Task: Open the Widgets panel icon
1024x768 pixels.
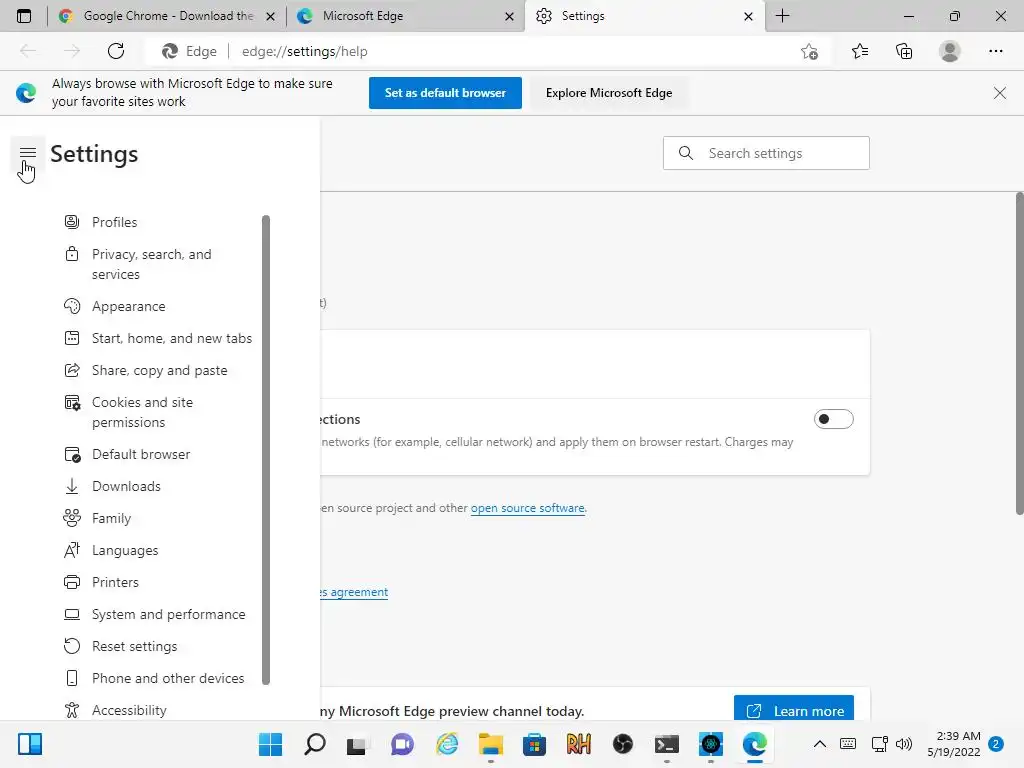Action: (x=30, y=744)
